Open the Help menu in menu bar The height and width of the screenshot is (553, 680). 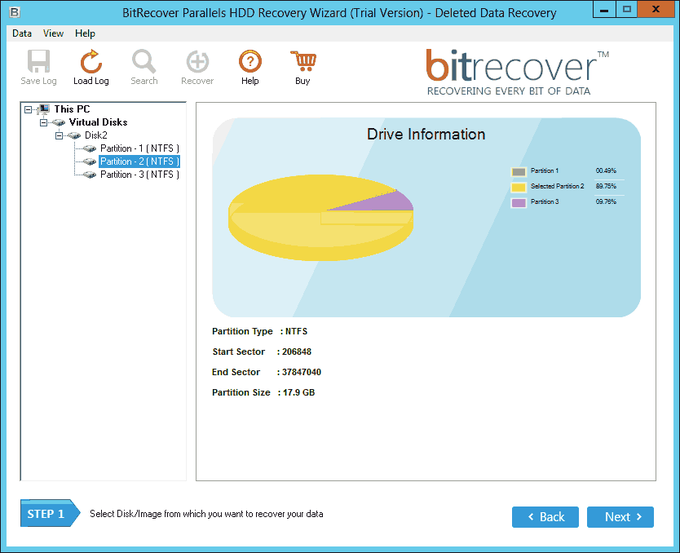click(85, 33)
